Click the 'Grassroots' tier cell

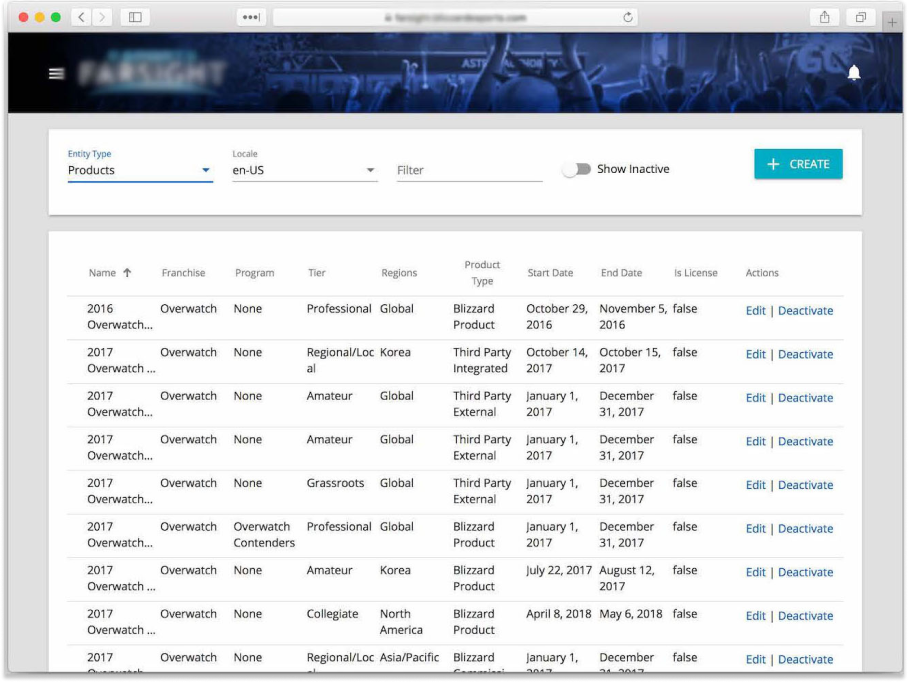[335, 483]
